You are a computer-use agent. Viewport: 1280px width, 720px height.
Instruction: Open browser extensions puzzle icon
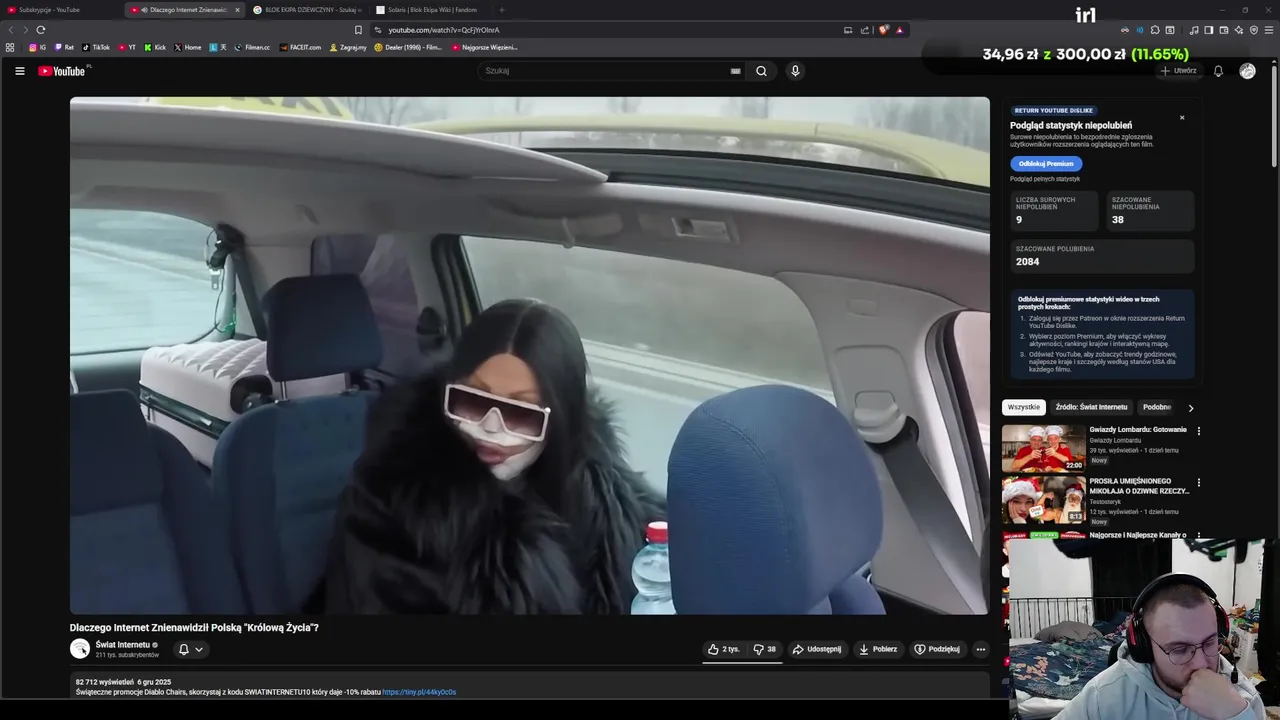1155,30
